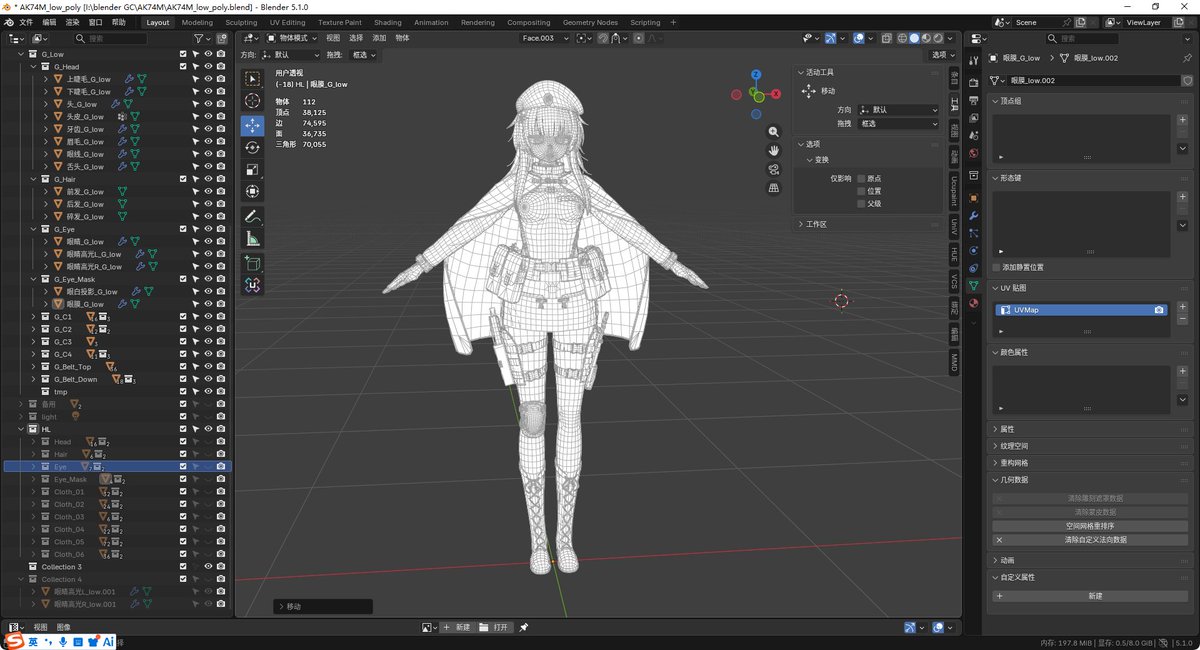
Task: Select the Move tool in viewport toolbar
Action: (252, 125)
